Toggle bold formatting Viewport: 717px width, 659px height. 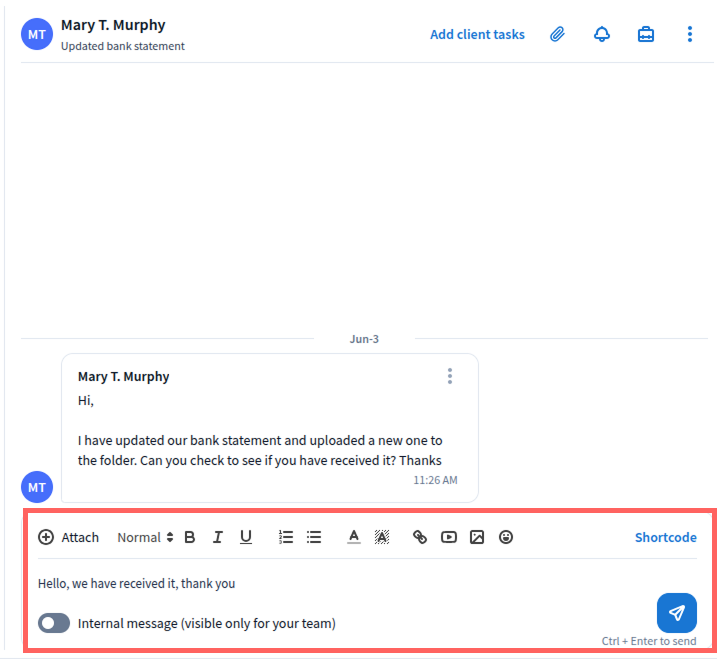190,537
